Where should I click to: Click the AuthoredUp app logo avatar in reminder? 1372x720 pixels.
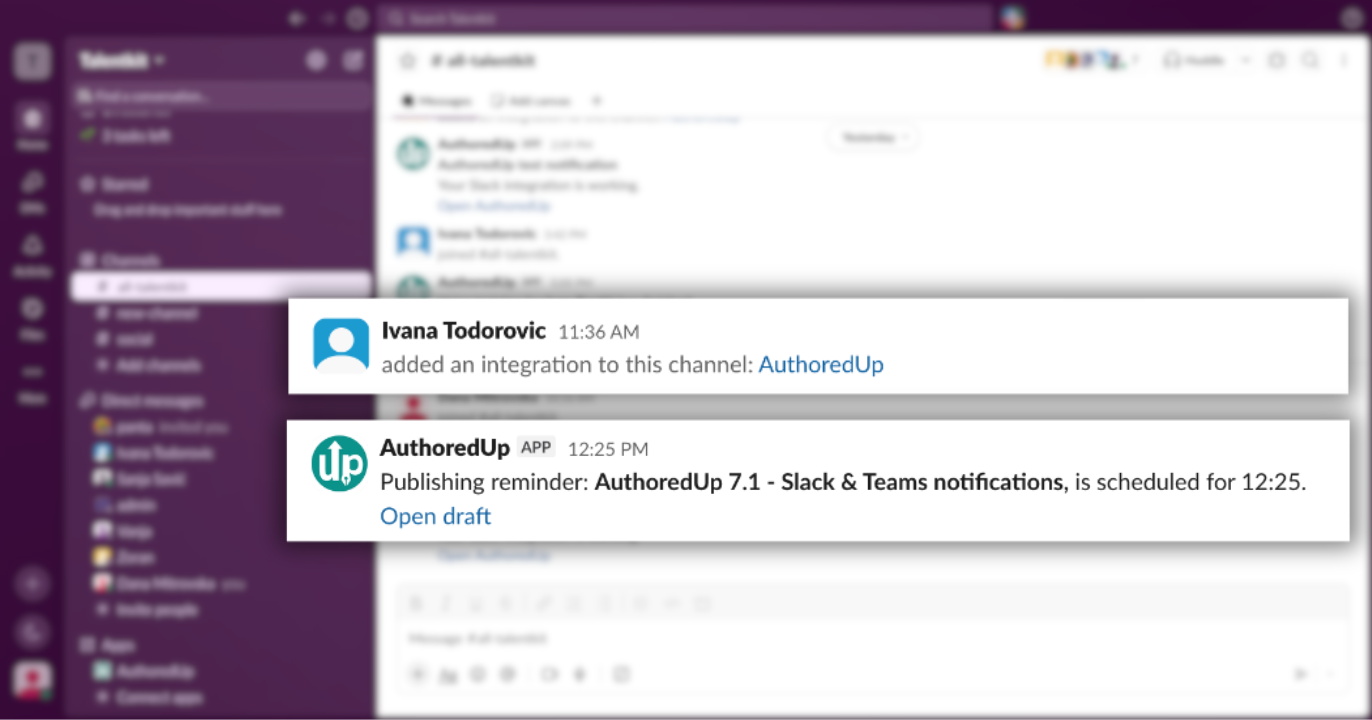pyautogui.click(x=340, y=464)
